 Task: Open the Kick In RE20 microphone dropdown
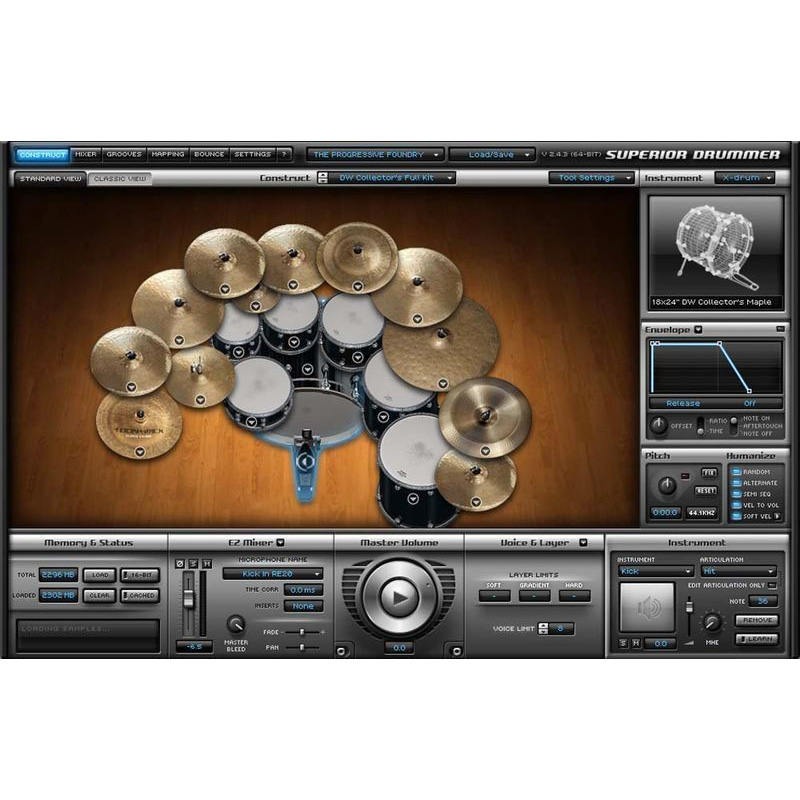273,574
